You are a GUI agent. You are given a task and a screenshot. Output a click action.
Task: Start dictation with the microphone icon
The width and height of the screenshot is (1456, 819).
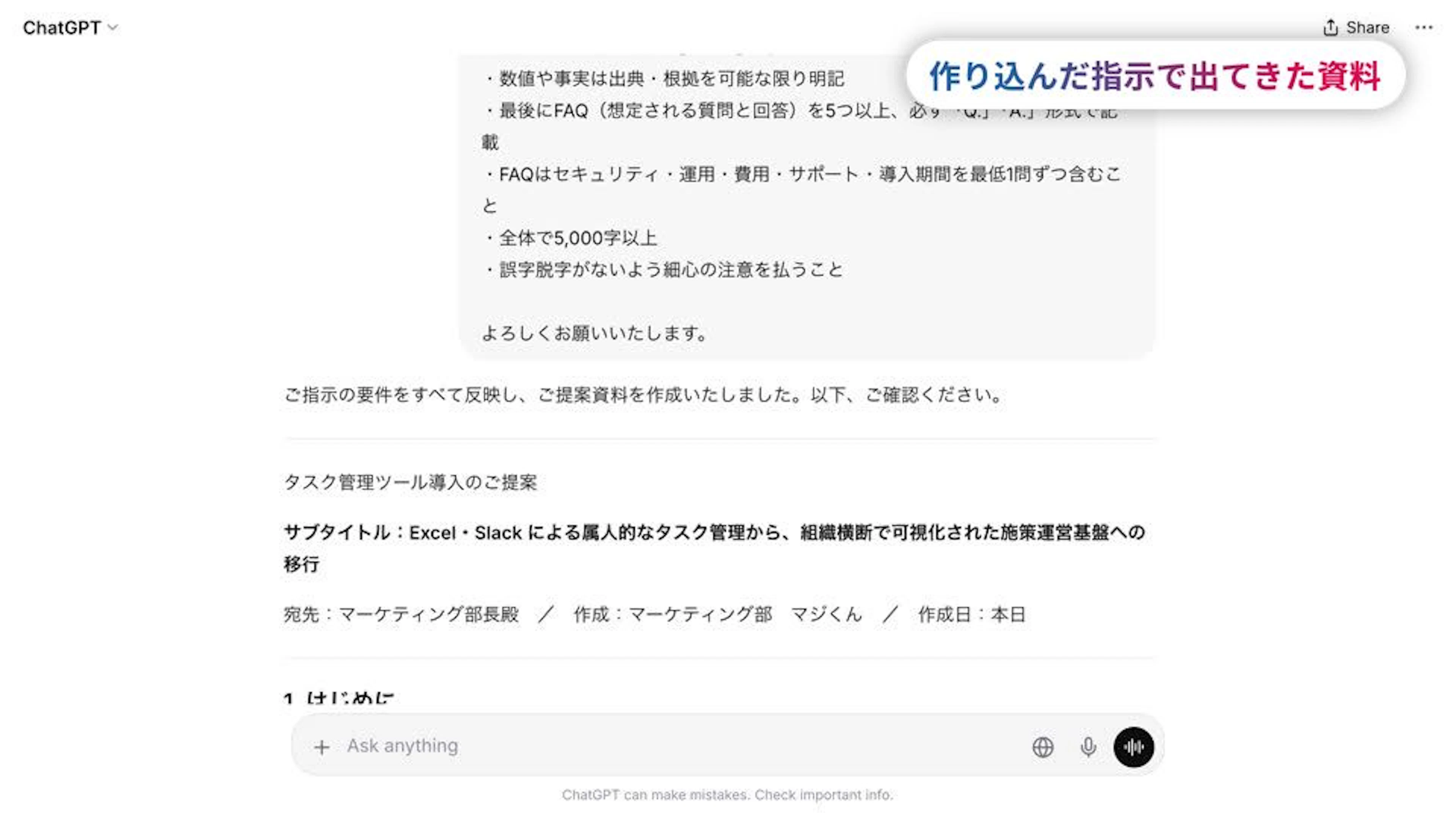(1087, 747)
